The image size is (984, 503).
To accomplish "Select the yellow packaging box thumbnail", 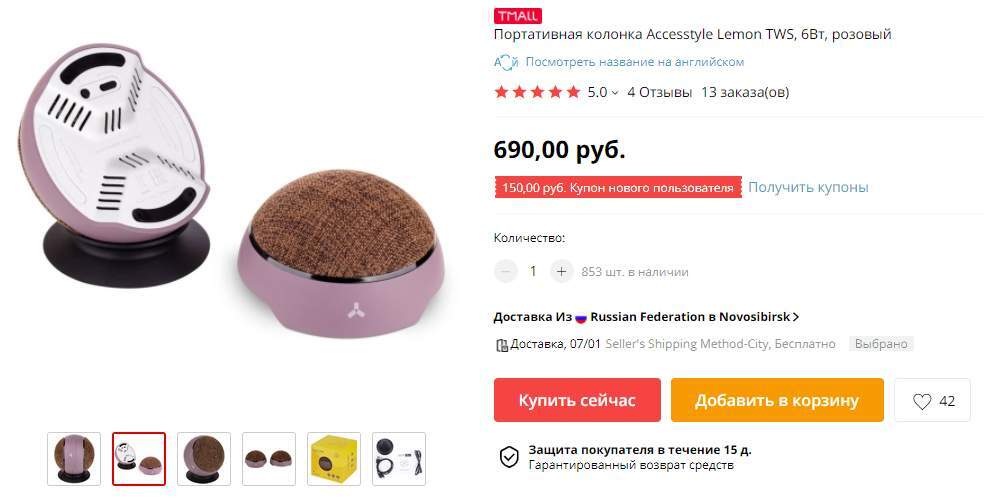I will (334, 459).
